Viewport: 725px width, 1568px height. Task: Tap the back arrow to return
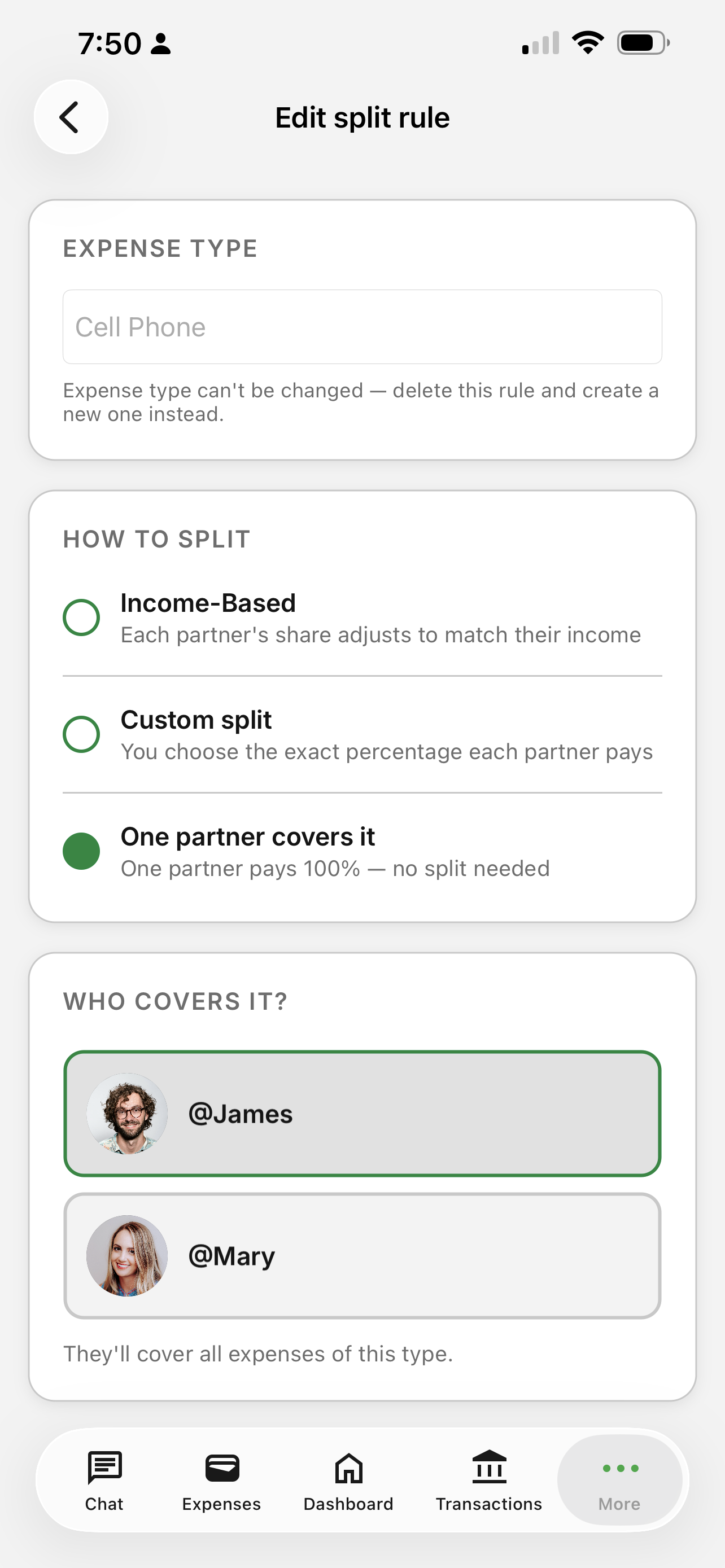pos(71,117)
